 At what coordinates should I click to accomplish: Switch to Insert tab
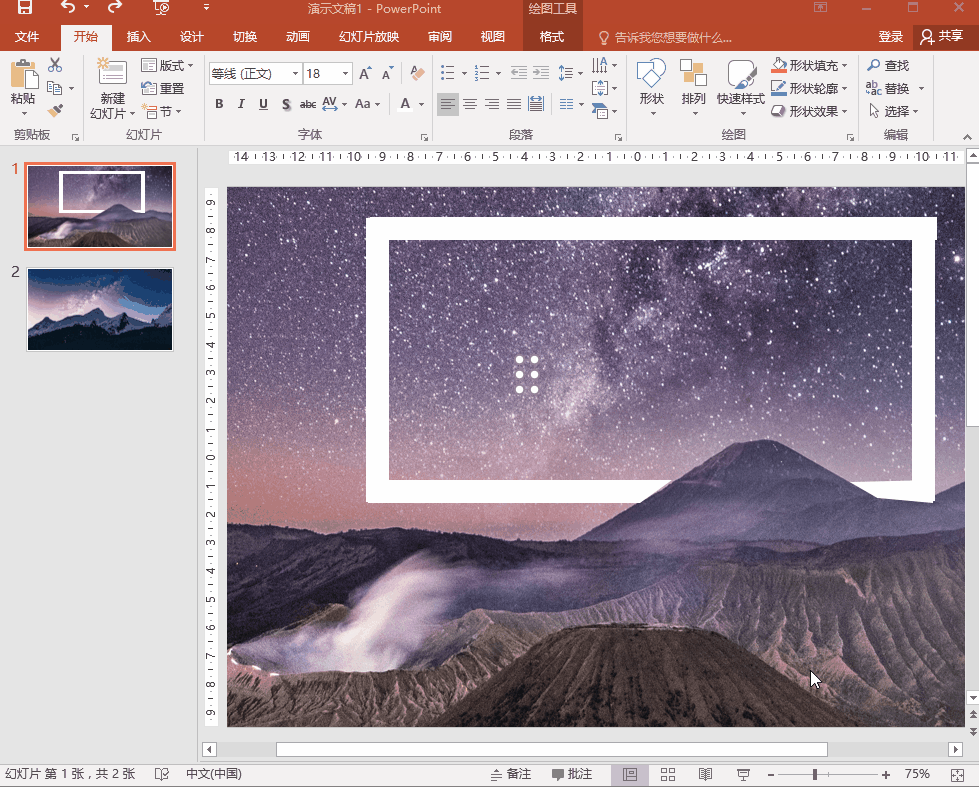[x=139, y=37]
